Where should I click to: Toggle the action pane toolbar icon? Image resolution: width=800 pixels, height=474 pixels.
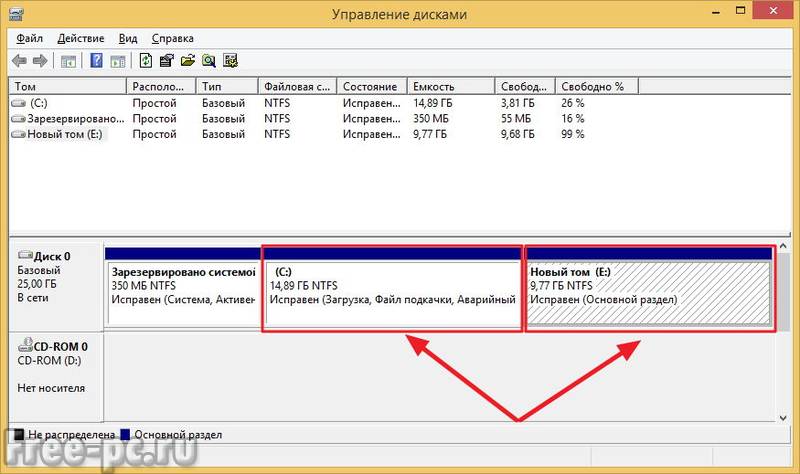pos(118,61)
